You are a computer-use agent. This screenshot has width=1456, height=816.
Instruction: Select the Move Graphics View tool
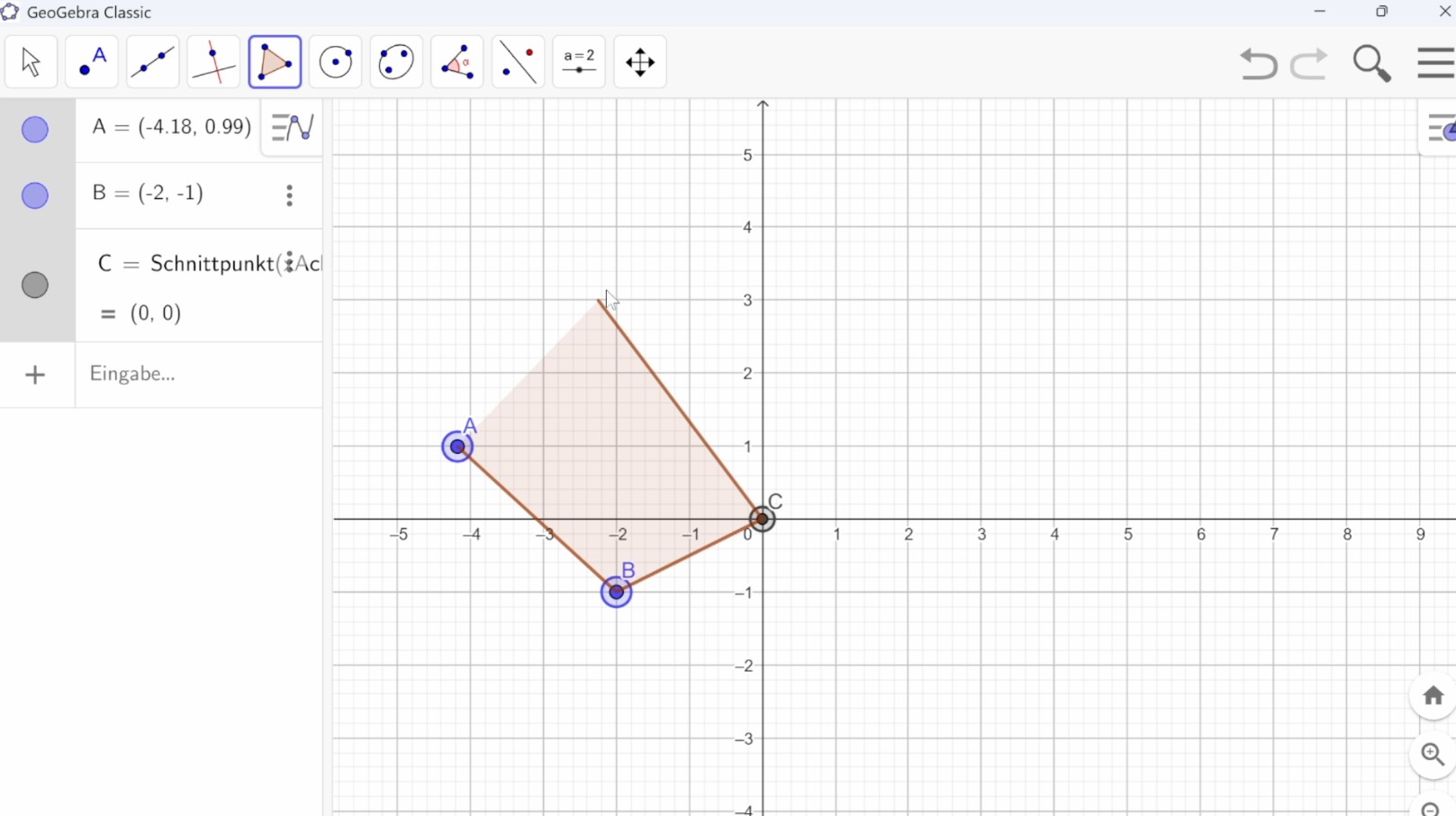click(x=640, y=62)
